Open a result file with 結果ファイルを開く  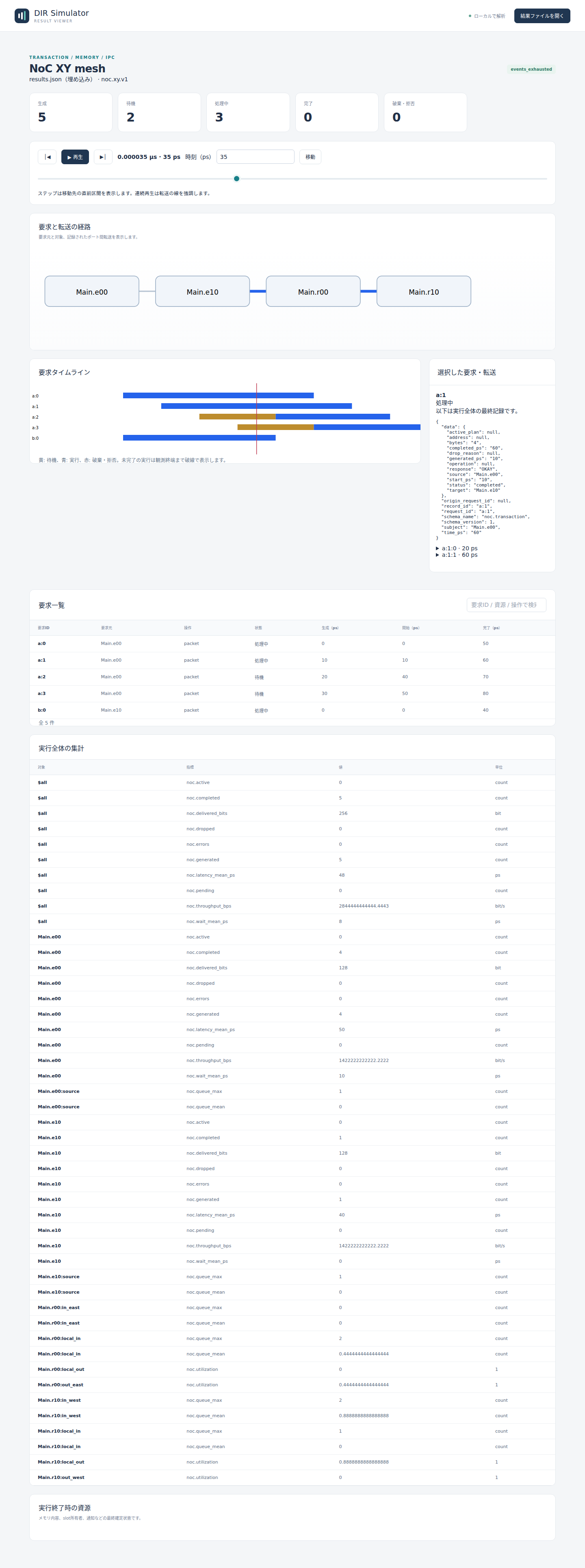click(x=542, y=16)
